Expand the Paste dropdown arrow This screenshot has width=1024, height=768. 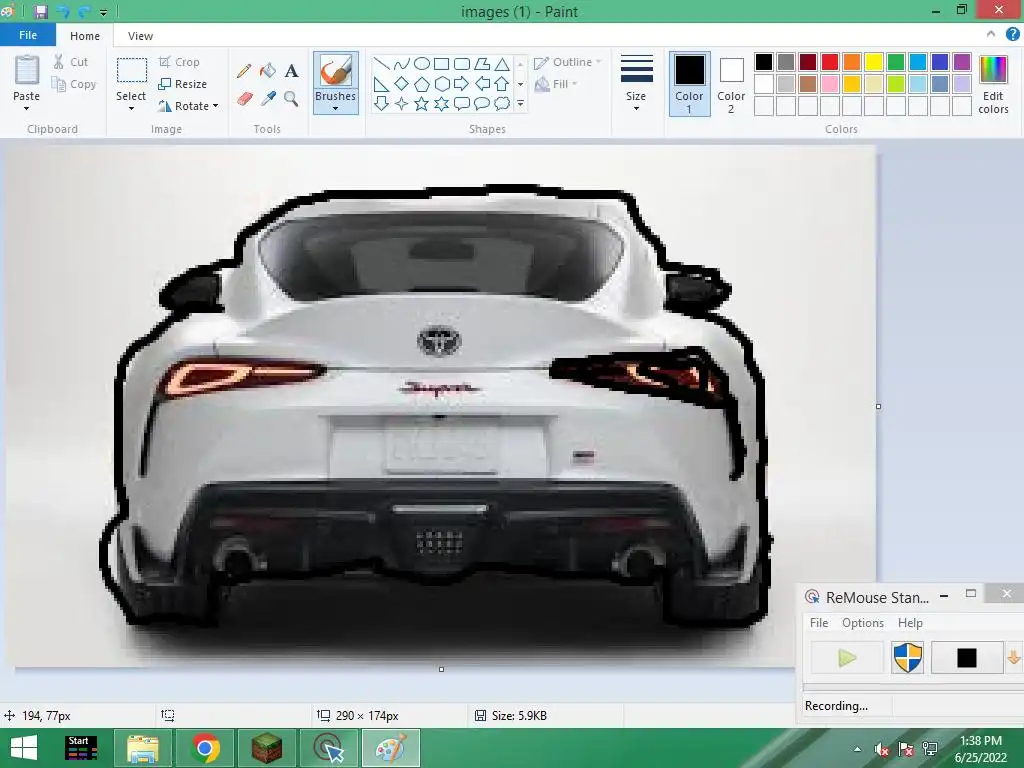26,108
